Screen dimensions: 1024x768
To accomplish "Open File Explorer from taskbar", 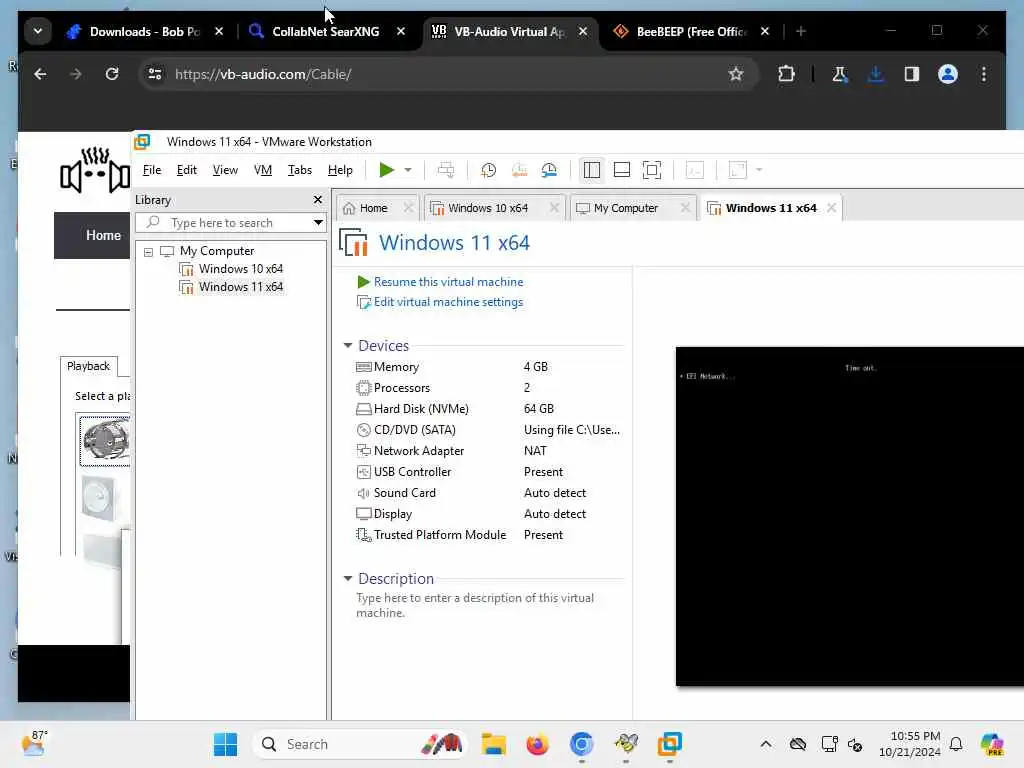I will (x=494, y=744).
